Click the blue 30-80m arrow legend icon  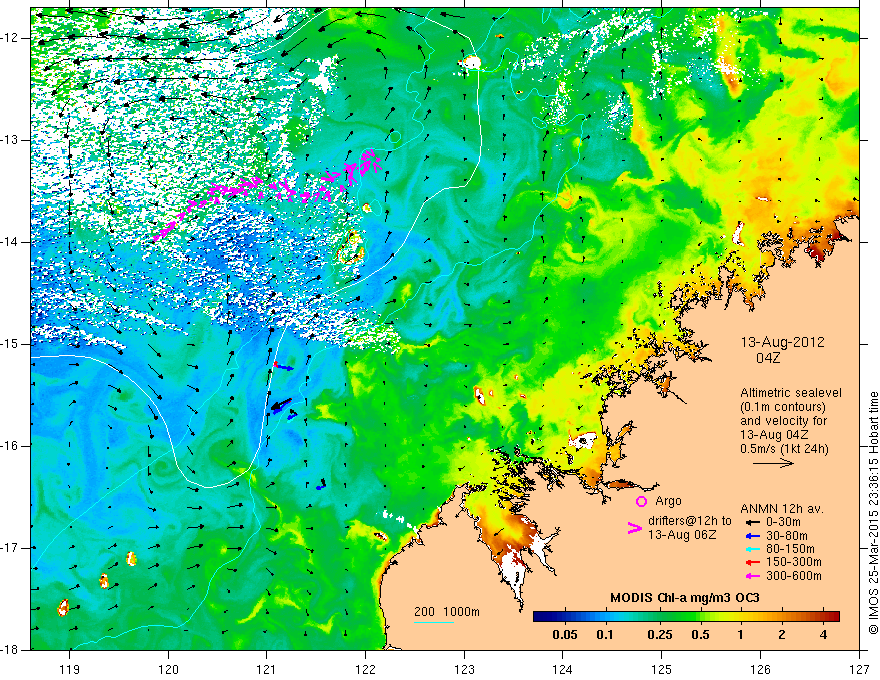[x=752, y=536]
